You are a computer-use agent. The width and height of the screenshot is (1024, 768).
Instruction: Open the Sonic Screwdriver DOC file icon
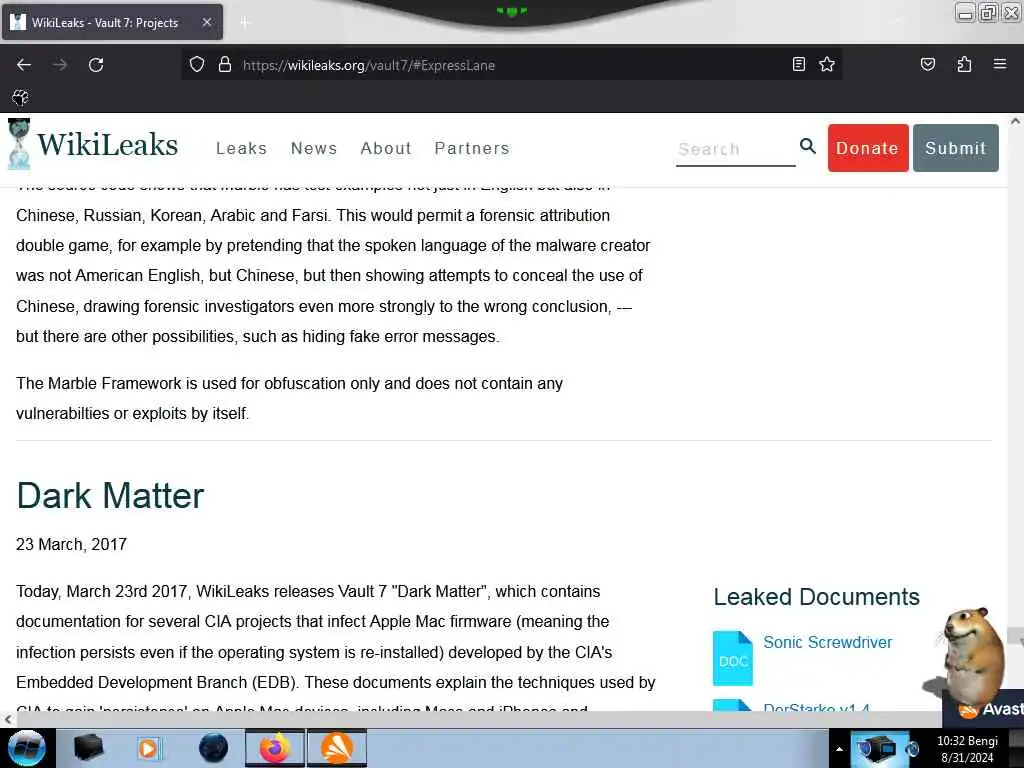point(732,658)
